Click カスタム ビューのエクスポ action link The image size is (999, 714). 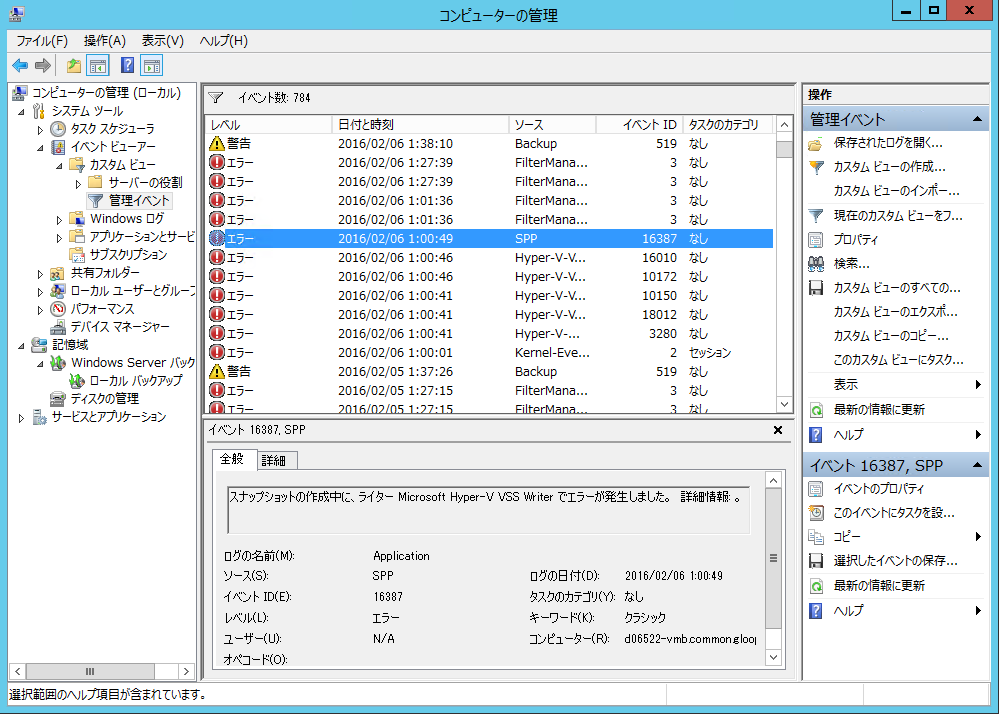[895, 312]
